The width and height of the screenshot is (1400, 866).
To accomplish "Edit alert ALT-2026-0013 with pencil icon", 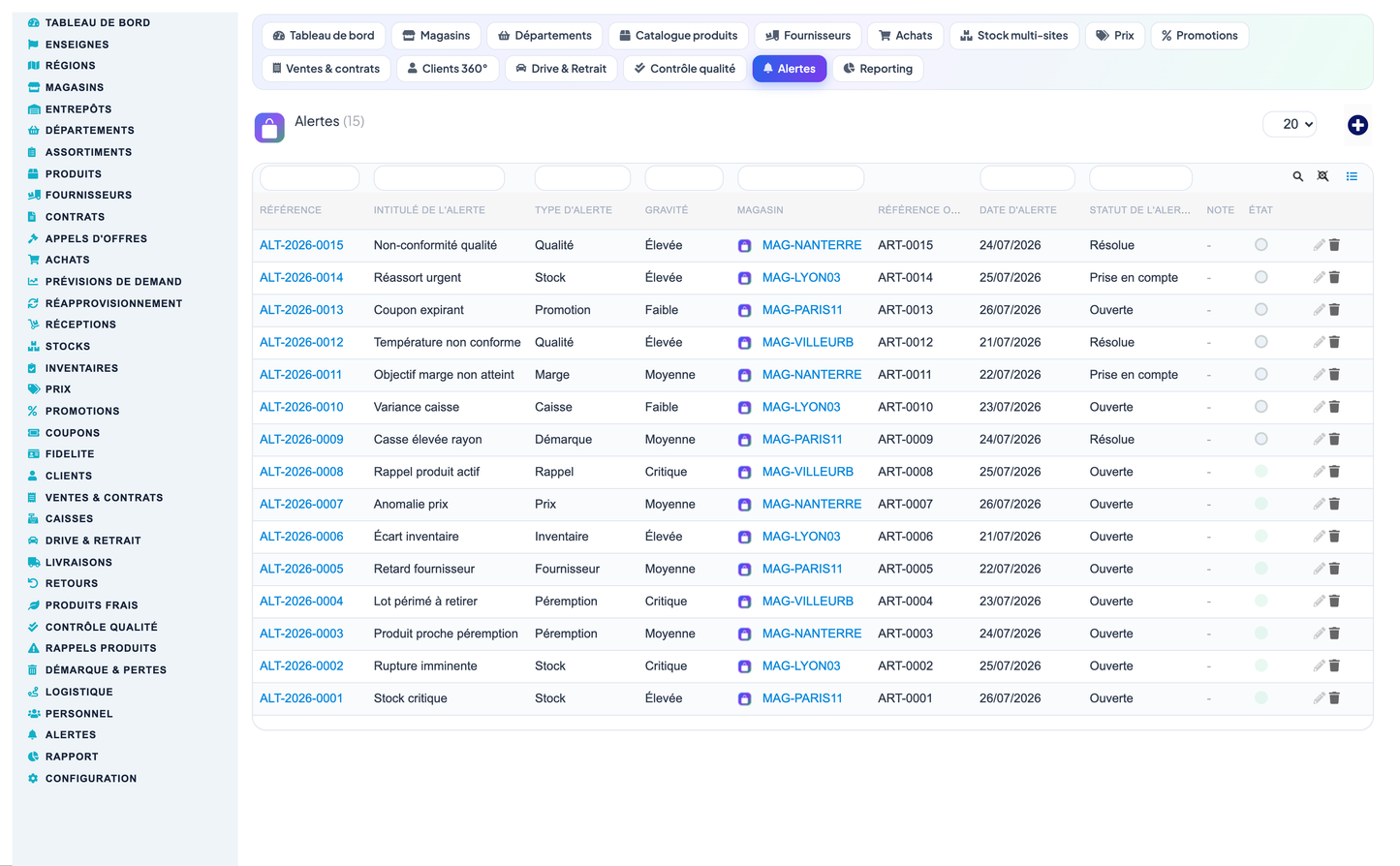I will click(x=1319, y=310).
